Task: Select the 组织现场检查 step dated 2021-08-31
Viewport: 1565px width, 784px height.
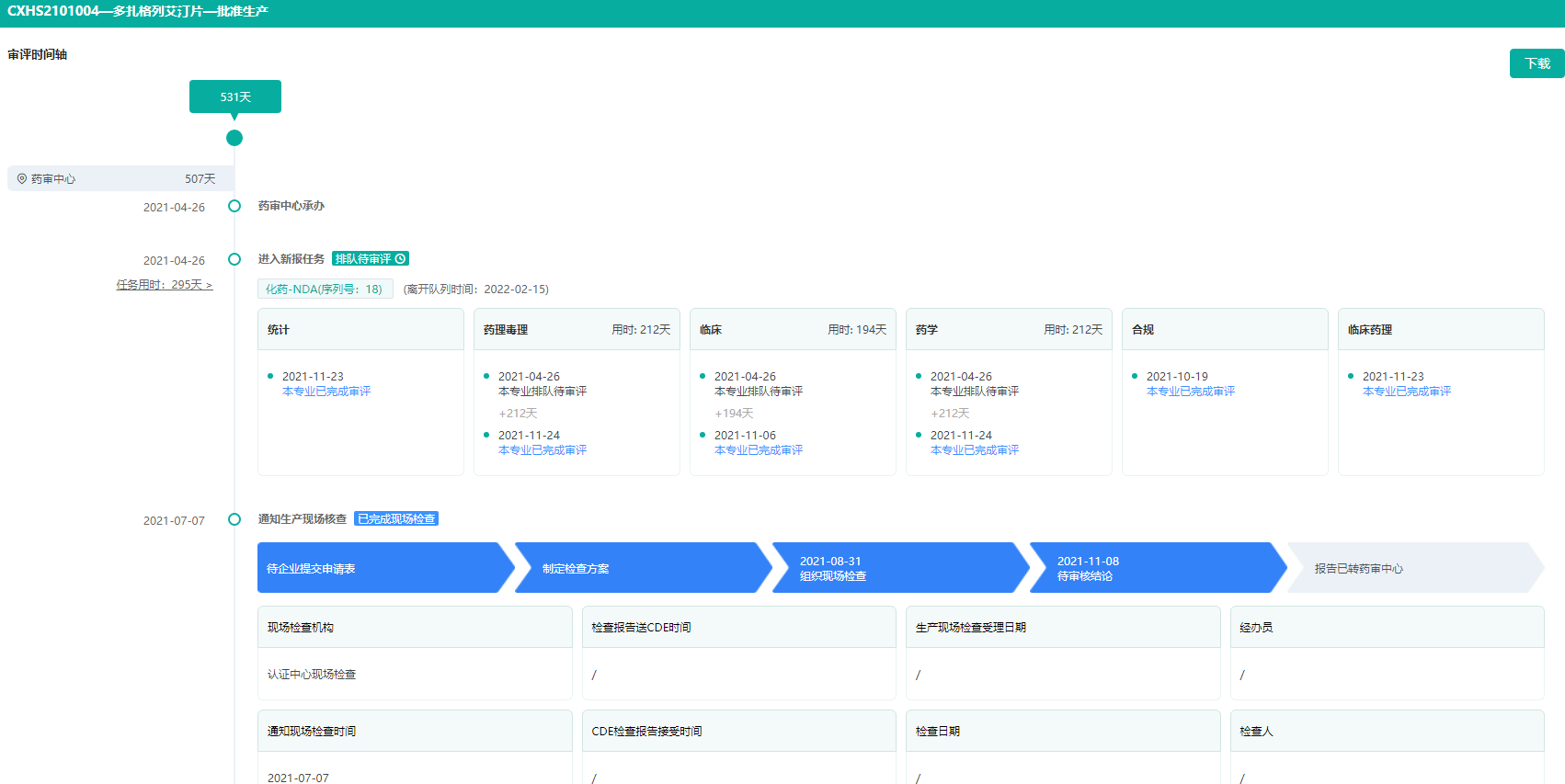Action: pyautogui.click(x=892, y=568)
